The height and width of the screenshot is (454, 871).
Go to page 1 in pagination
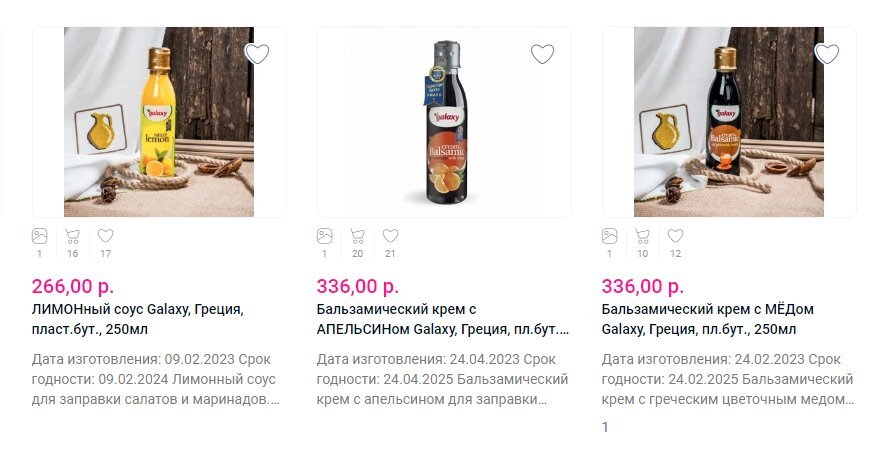(605, 427)
